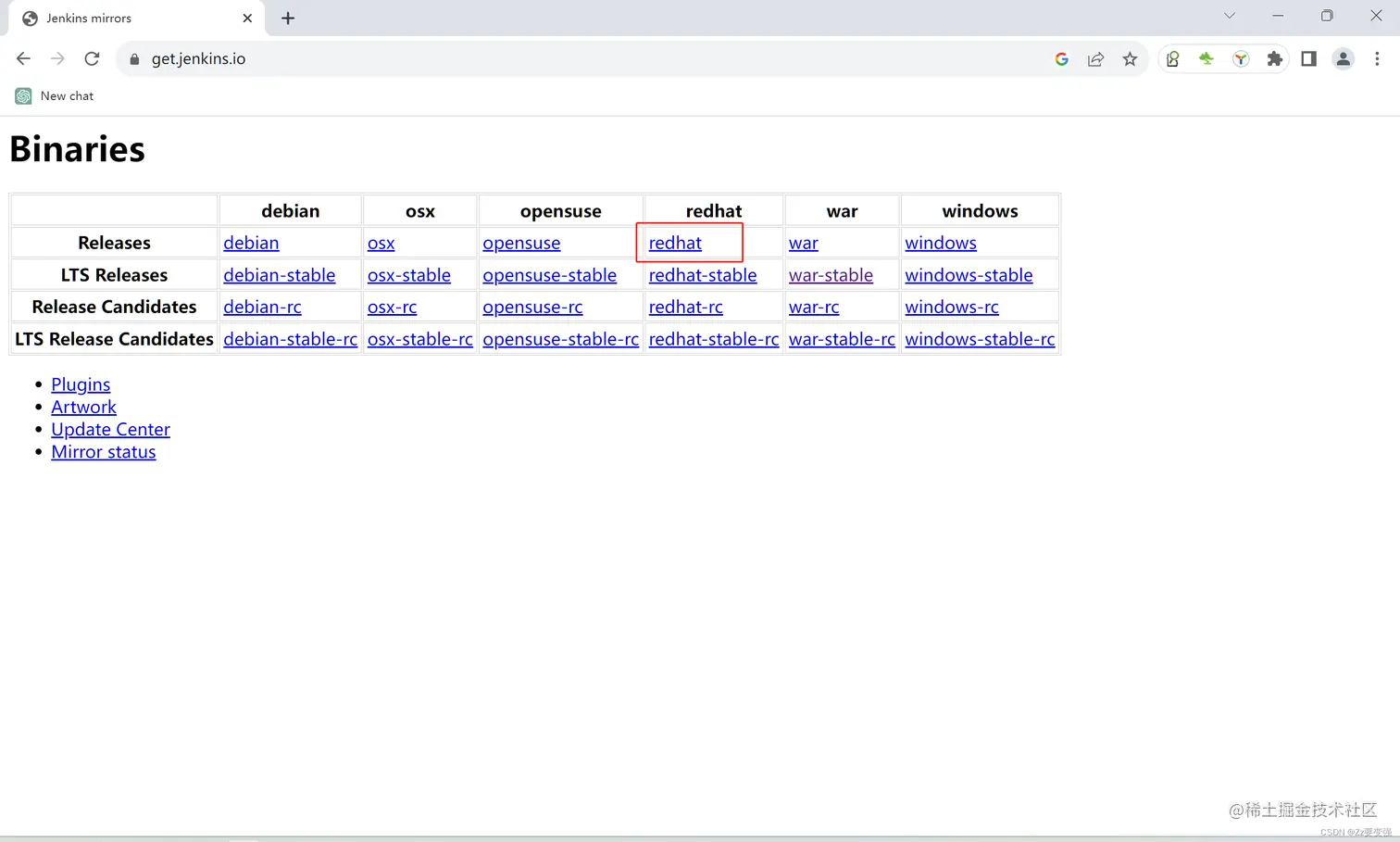Viewport: 1400px width, 842px height.
Task: Open the osx-rc link
Action: [x=392, y=307]
